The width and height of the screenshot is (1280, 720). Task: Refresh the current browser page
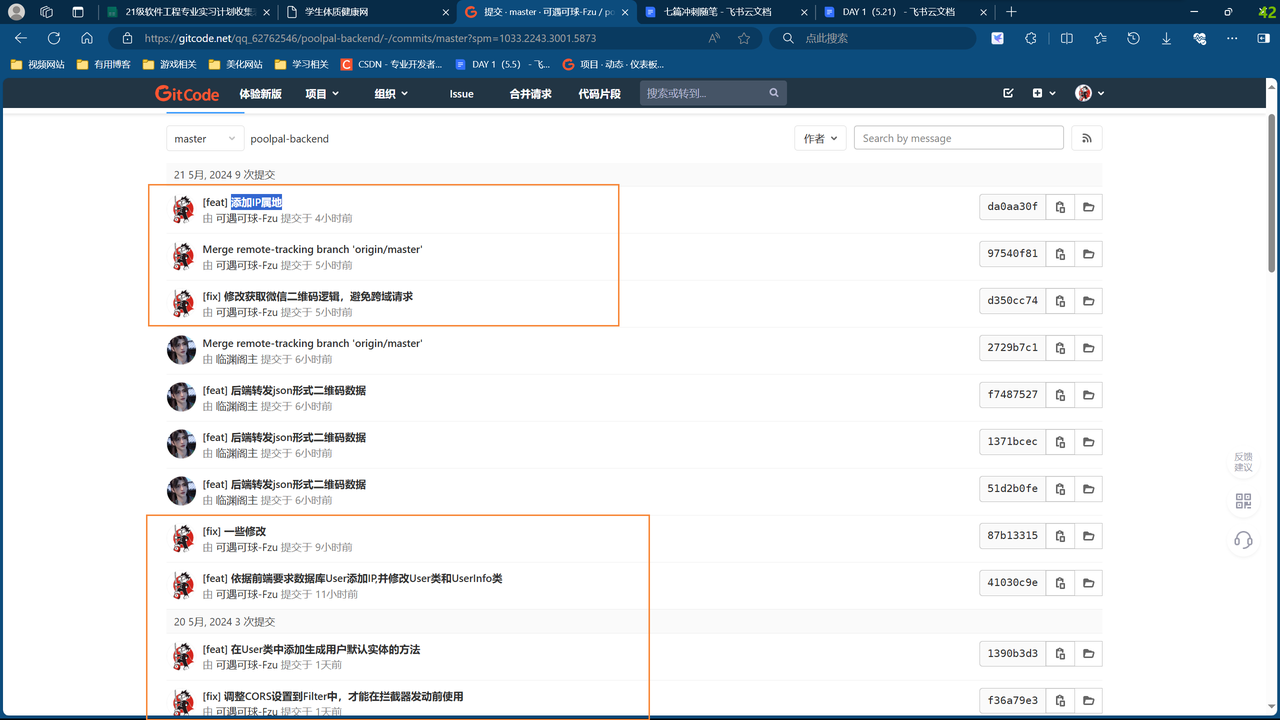tap(54, 38)
